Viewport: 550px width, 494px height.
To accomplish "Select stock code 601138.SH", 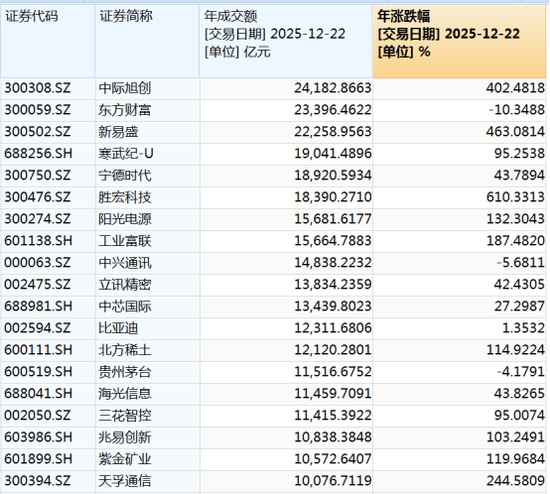I will pos(38,241).
